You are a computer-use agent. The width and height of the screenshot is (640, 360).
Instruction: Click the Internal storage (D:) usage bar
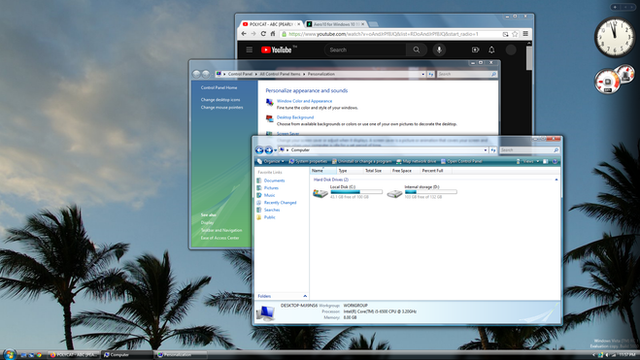coord(431,192)
